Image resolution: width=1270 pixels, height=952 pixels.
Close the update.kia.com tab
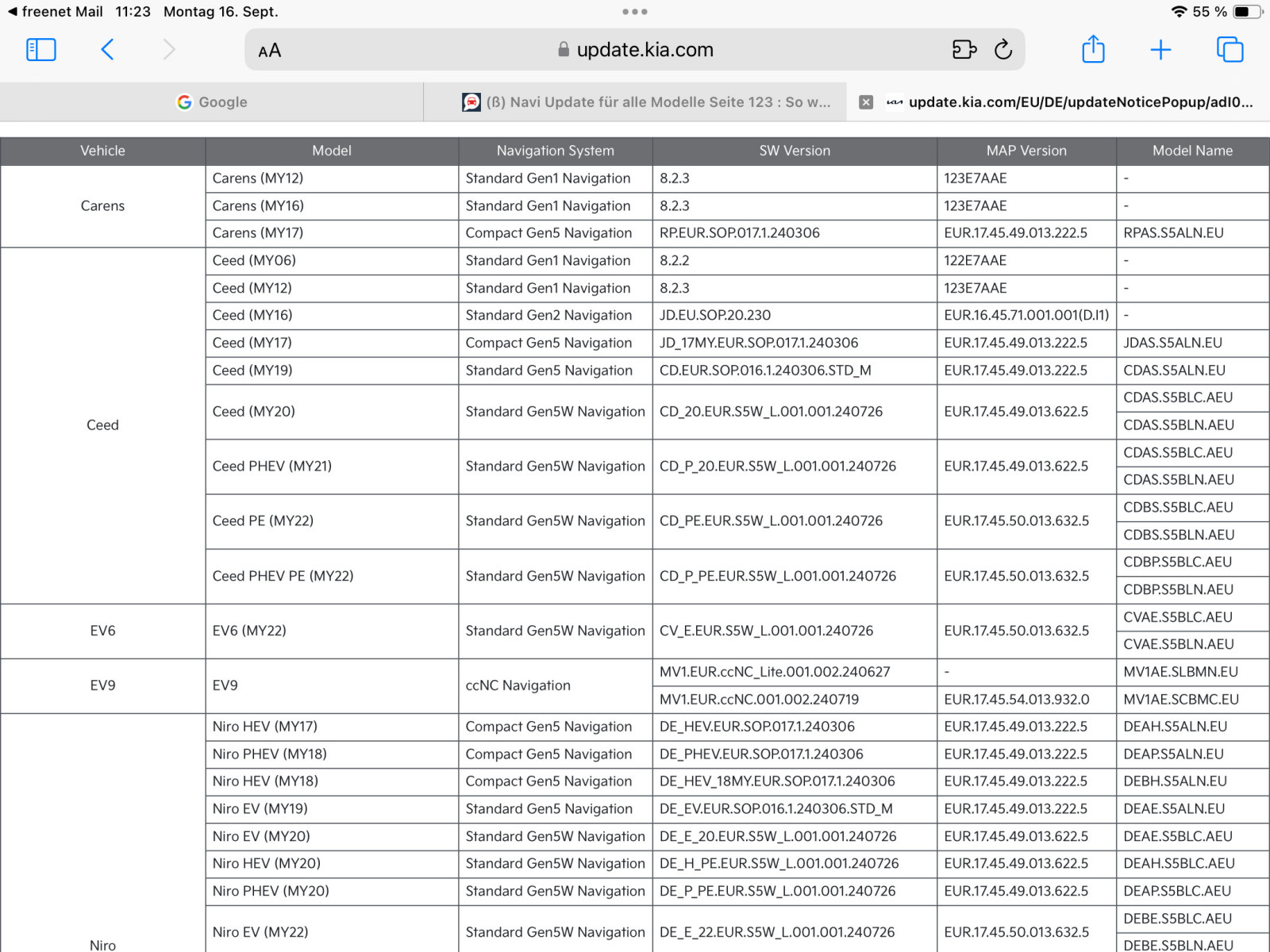point(866,102)
